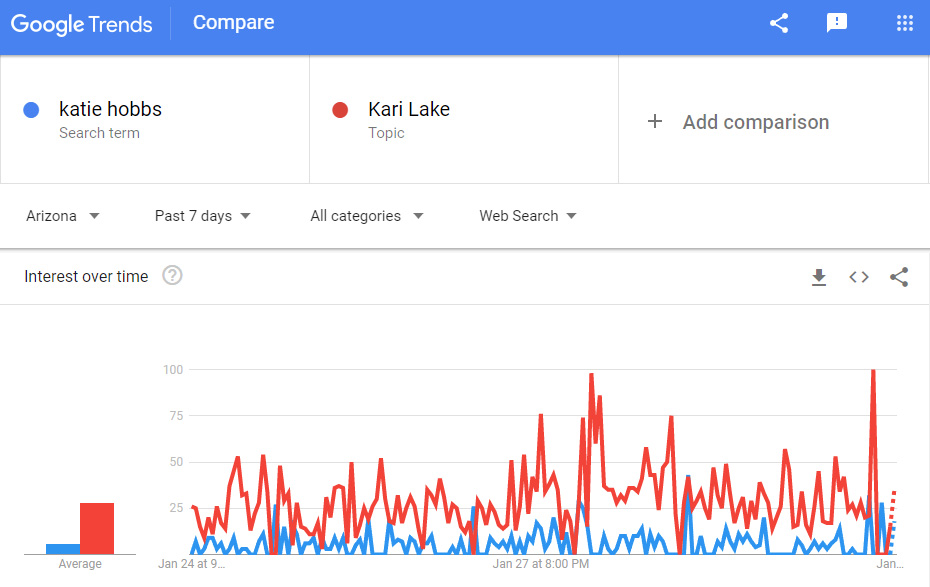
Task: Open the embed code icon
Action: coord(859,277)
